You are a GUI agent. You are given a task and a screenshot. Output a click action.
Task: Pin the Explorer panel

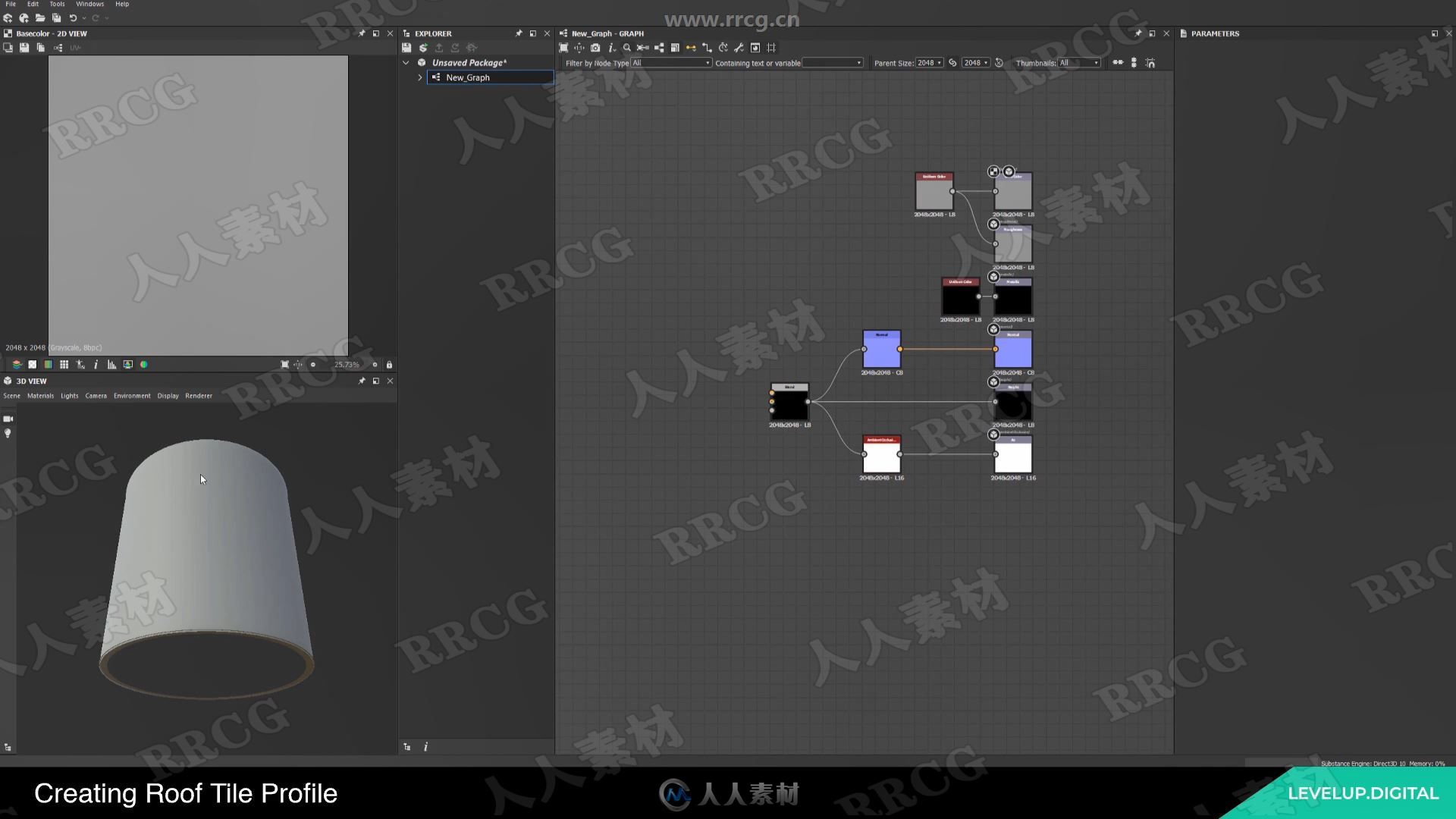tap(519, 33)
